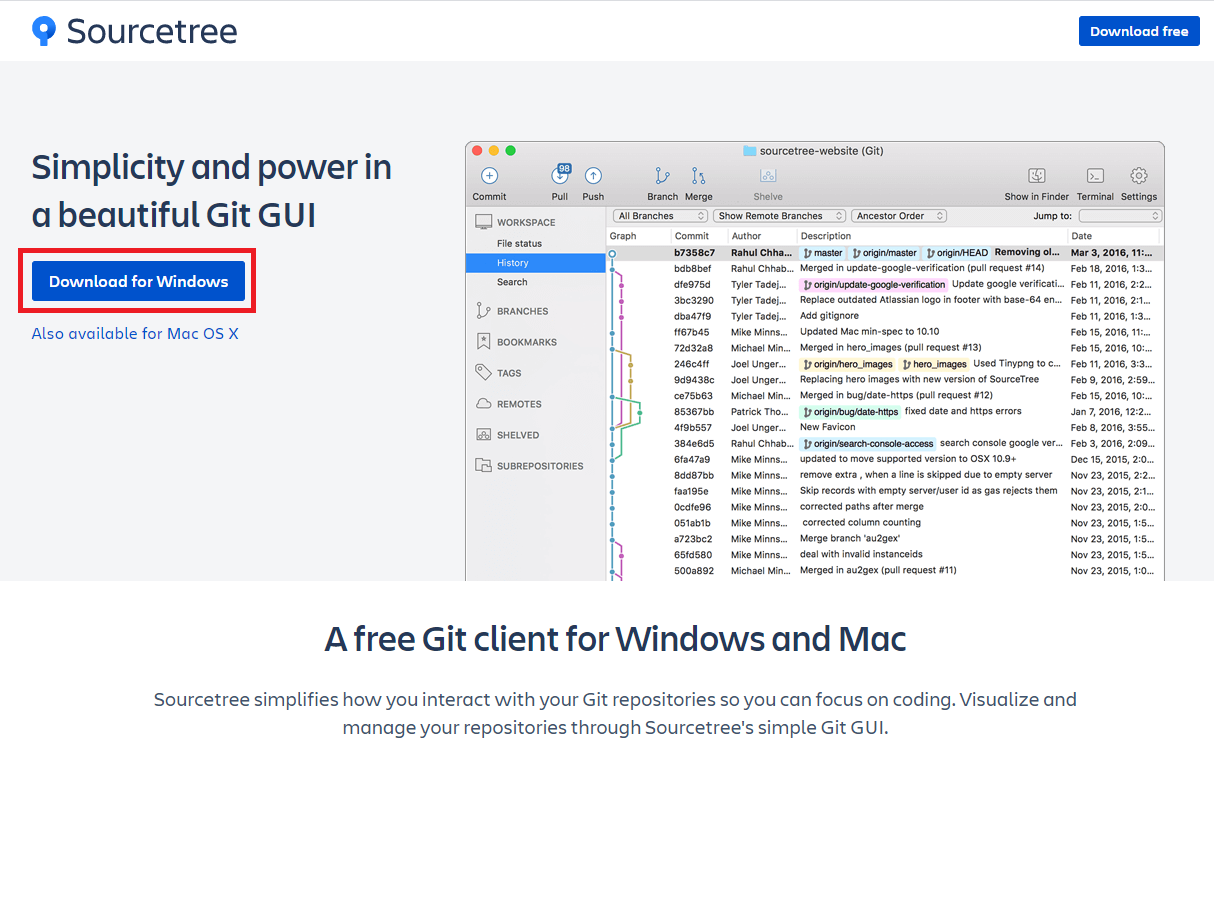This screenshot has height=899, width=1214.
Task: Click the Sourcetree logo in the page header
Action: [134, 31]
